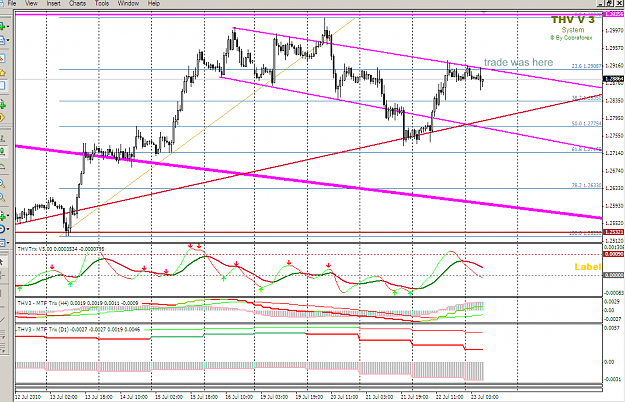The image size is (625, 402).
Task: Click the magenta price tag at top of scale
Action: [614, 14]
